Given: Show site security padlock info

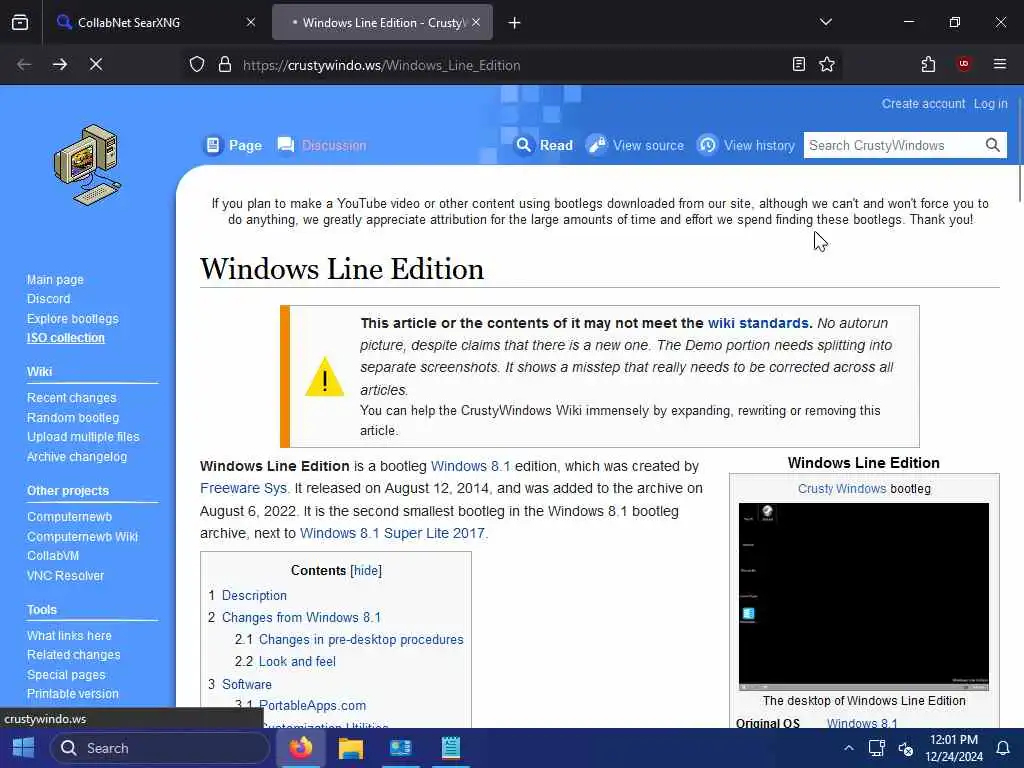Looking at the screenshot, I should pos(225,64).
